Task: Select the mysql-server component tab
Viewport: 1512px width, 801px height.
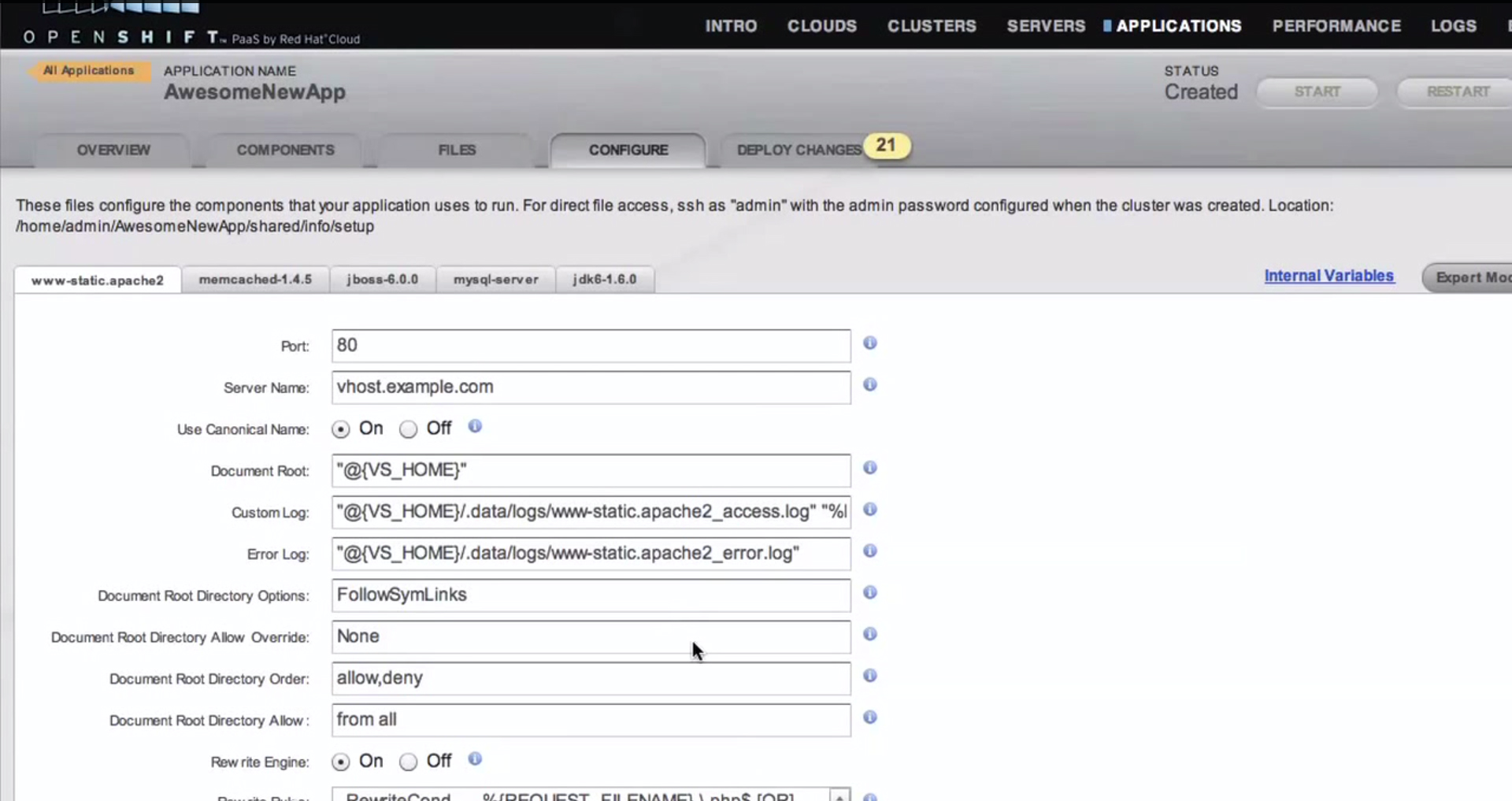Action: (x=496, y=280)
